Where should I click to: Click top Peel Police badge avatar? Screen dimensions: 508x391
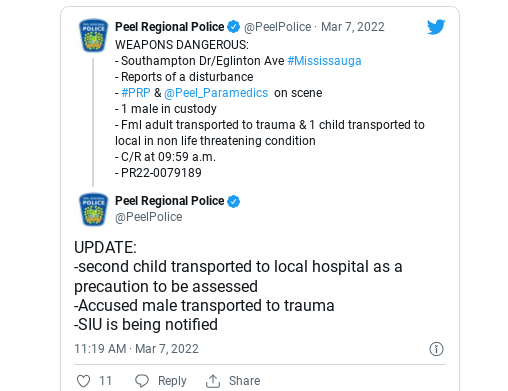click(93, 35)
